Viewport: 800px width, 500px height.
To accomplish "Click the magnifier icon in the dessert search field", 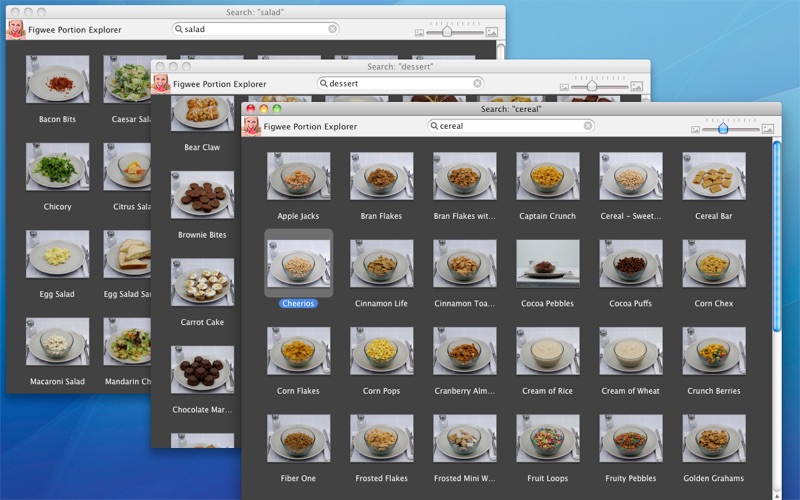I will tap(323, 83).
